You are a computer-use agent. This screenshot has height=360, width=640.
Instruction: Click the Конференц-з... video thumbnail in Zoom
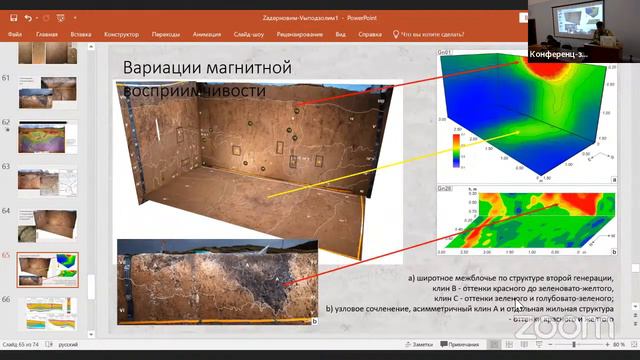pos(584,31)
